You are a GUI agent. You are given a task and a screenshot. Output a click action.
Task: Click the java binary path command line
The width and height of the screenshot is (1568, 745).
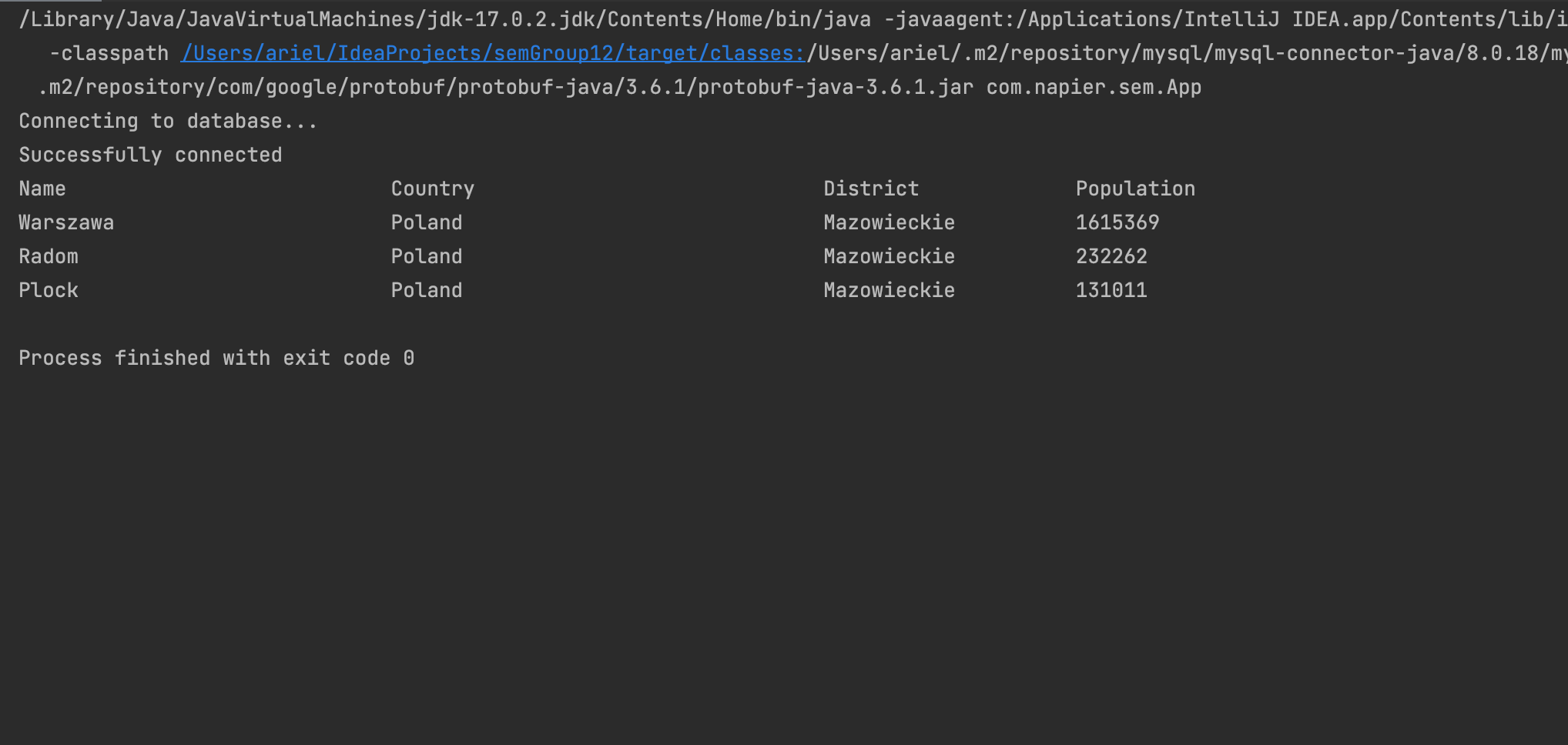(445, 19)
